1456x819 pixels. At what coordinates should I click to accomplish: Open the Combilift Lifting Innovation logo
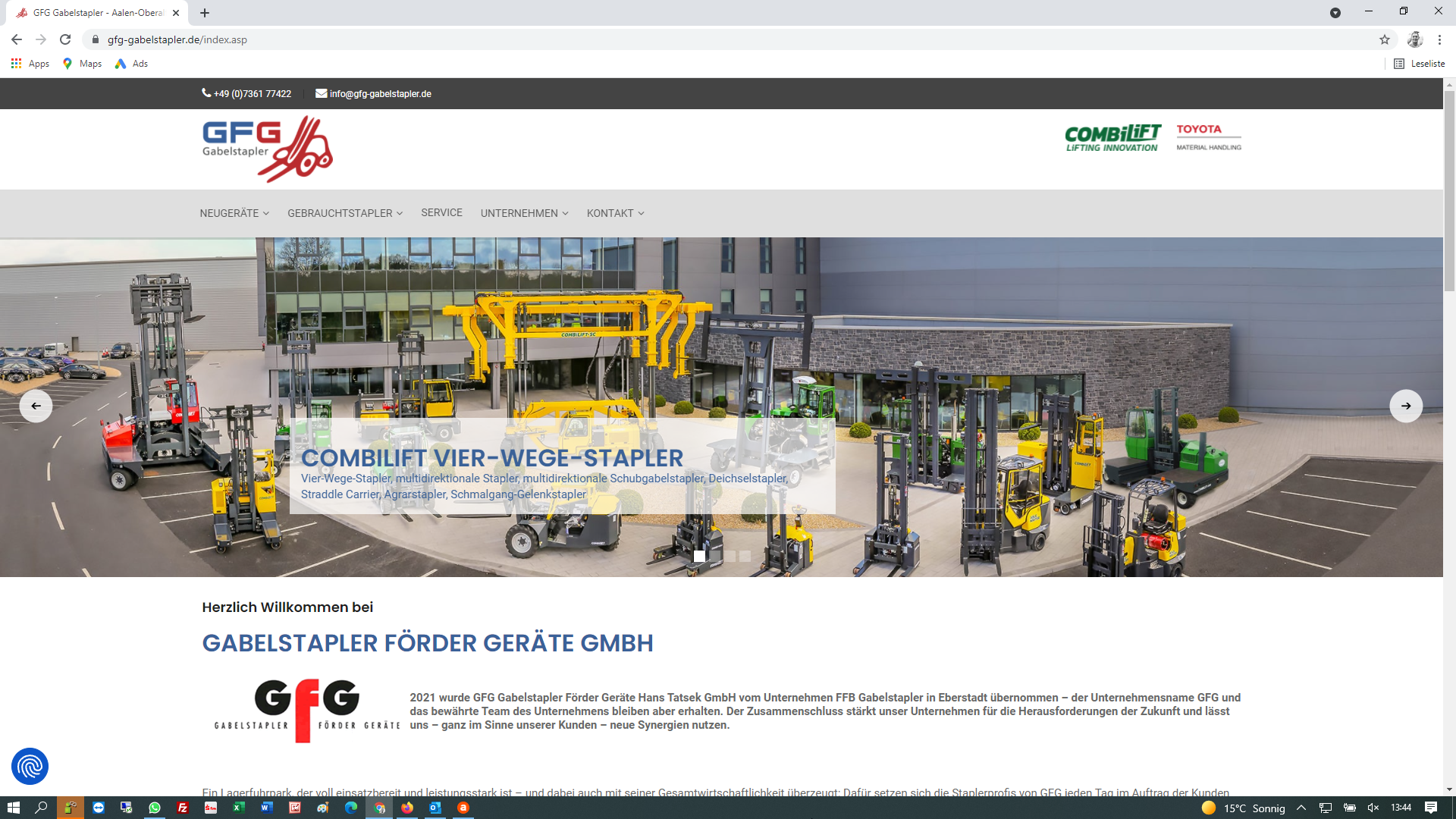coord(1112,138)
